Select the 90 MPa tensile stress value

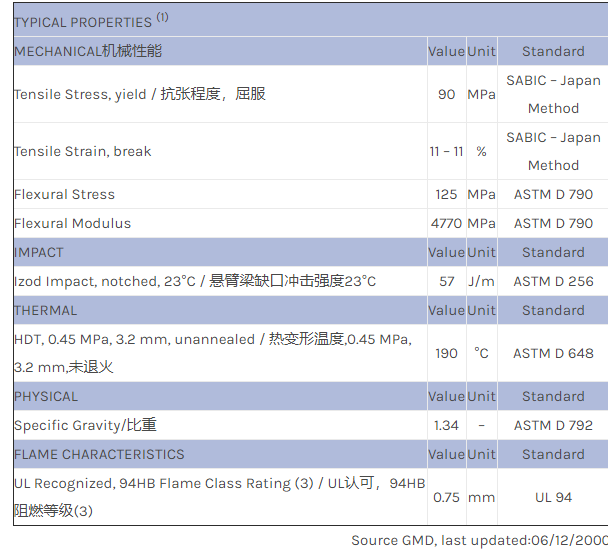point(446,94)
